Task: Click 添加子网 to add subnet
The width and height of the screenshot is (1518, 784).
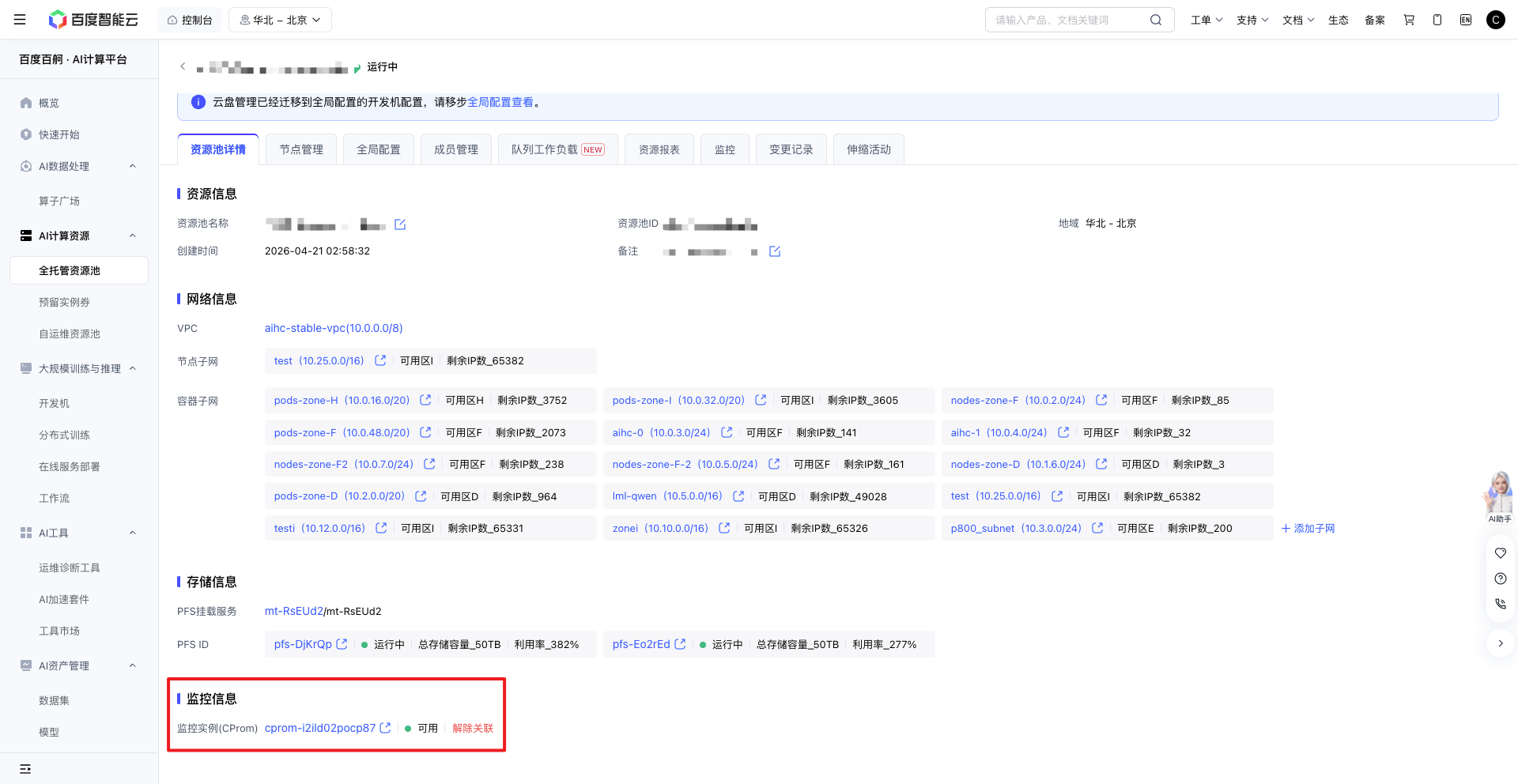Action: 1308,528
